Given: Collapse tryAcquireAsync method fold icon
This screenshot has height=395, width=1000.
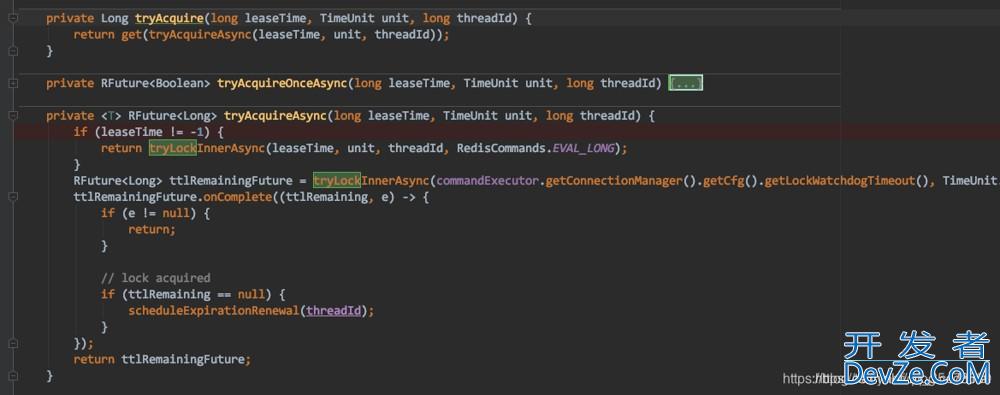Looking at the screenshot, I should (x=13, y=116).
